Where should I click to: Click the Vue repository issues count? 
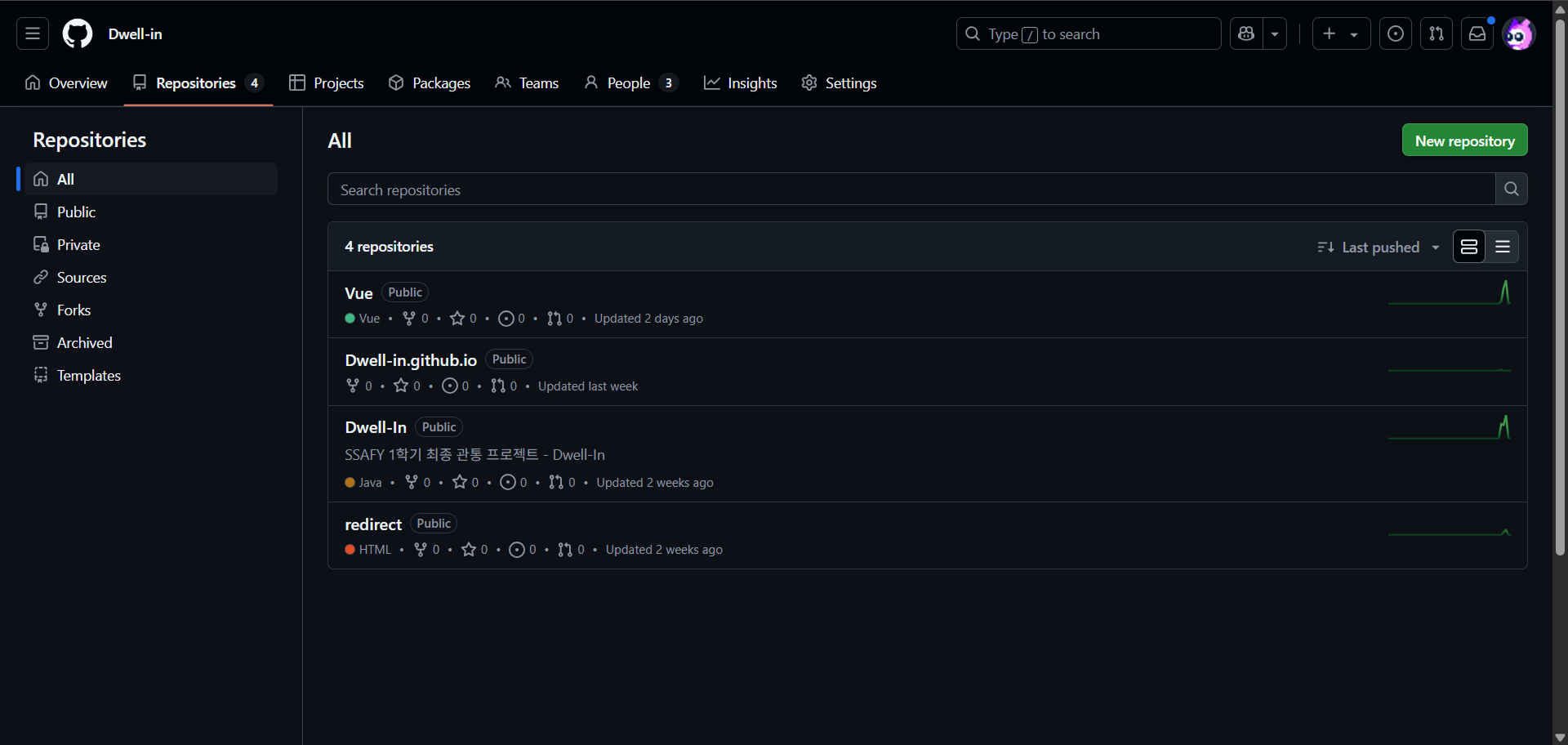[512, 319]
